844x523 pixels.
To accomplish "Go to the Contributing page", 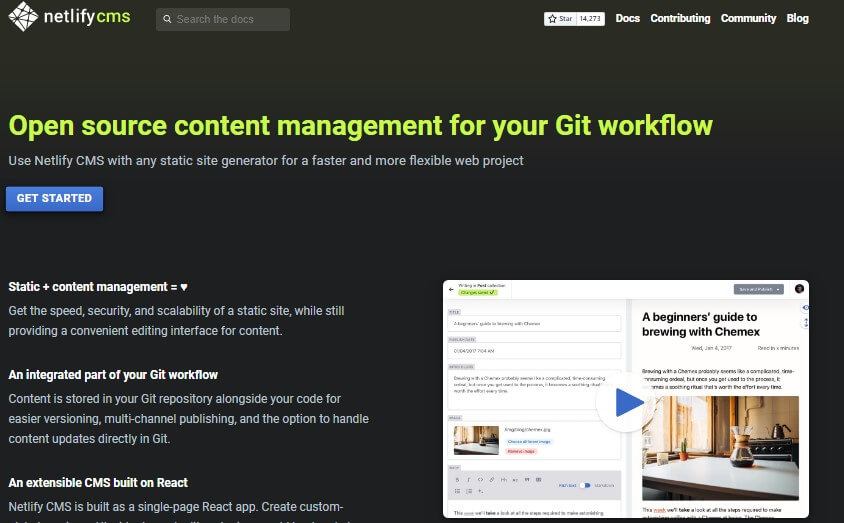I will click(x=680, y=18).
